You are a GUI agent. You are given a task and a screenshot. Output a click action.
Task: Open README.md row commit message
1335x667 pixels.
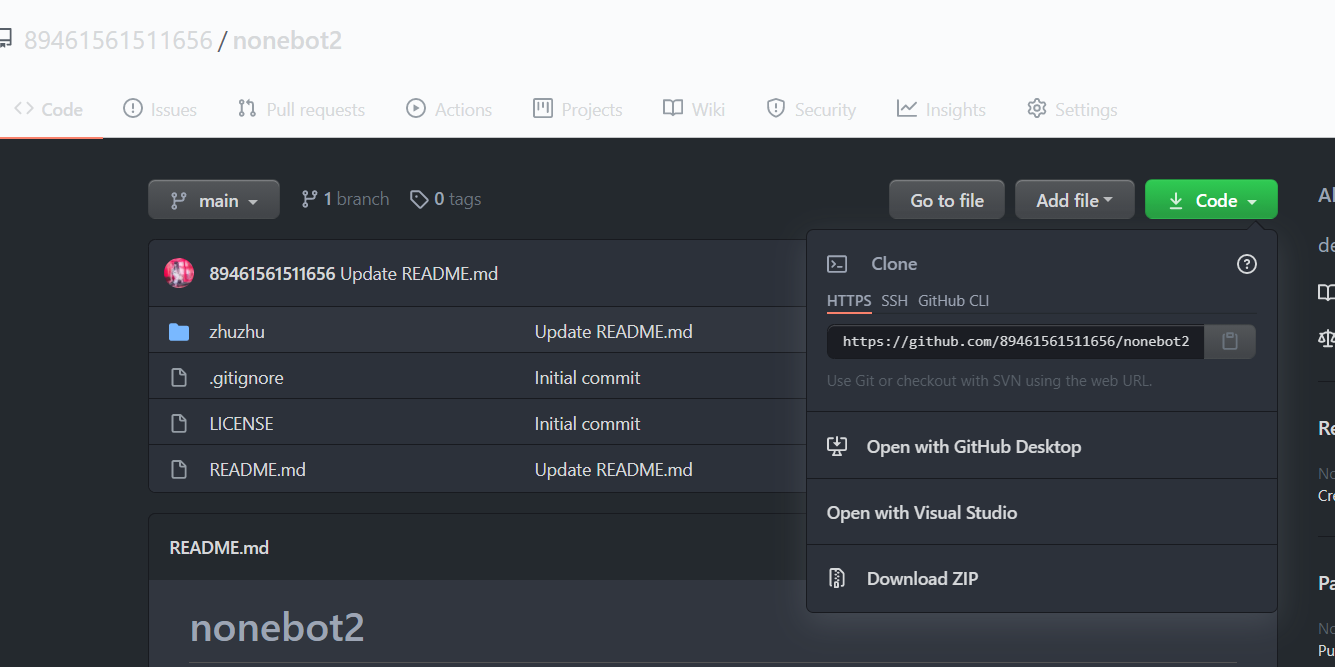(x=613, y=470)
